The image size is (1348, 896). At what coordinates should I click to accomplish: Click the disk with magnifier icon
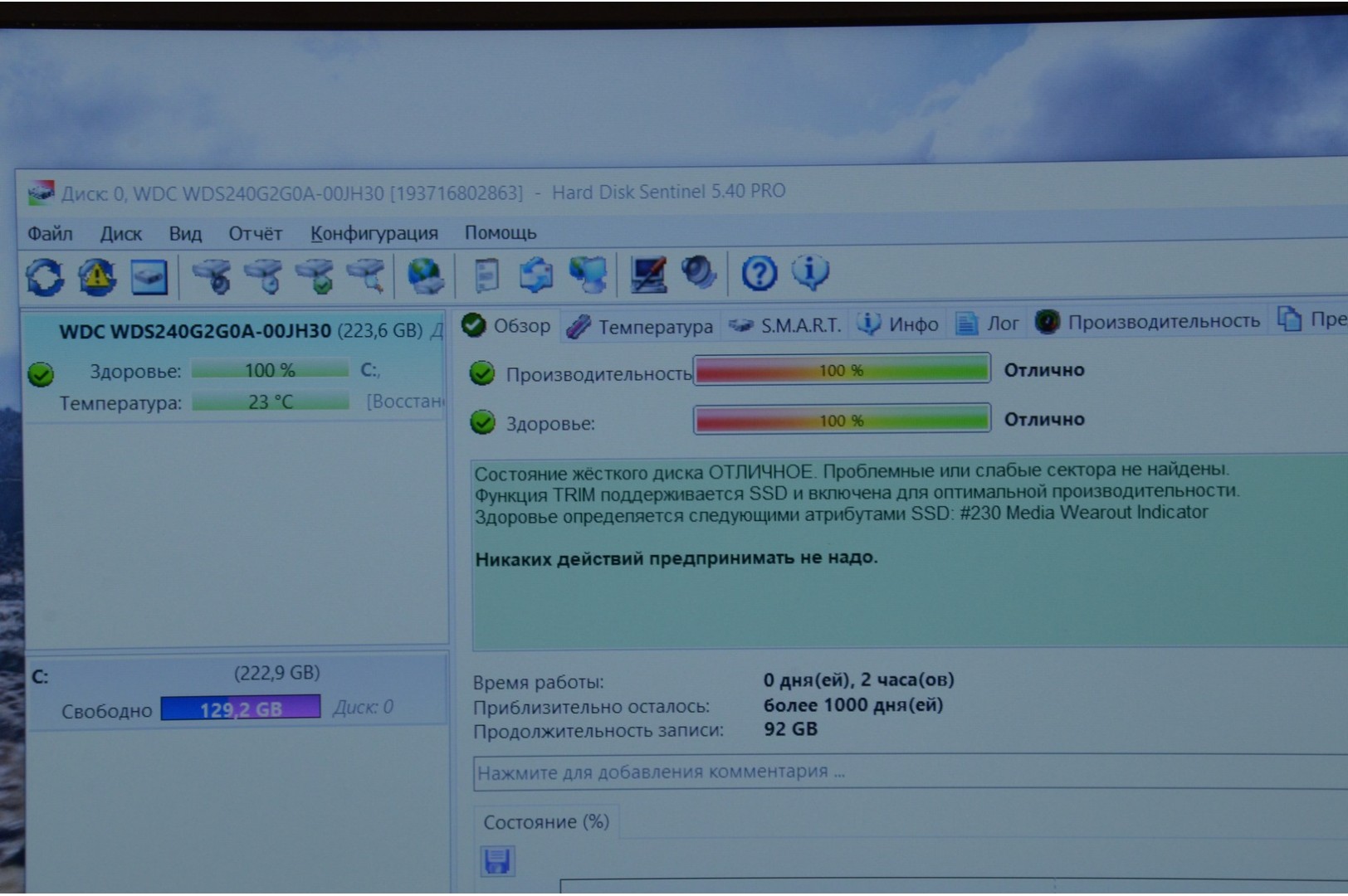point(366,276)
